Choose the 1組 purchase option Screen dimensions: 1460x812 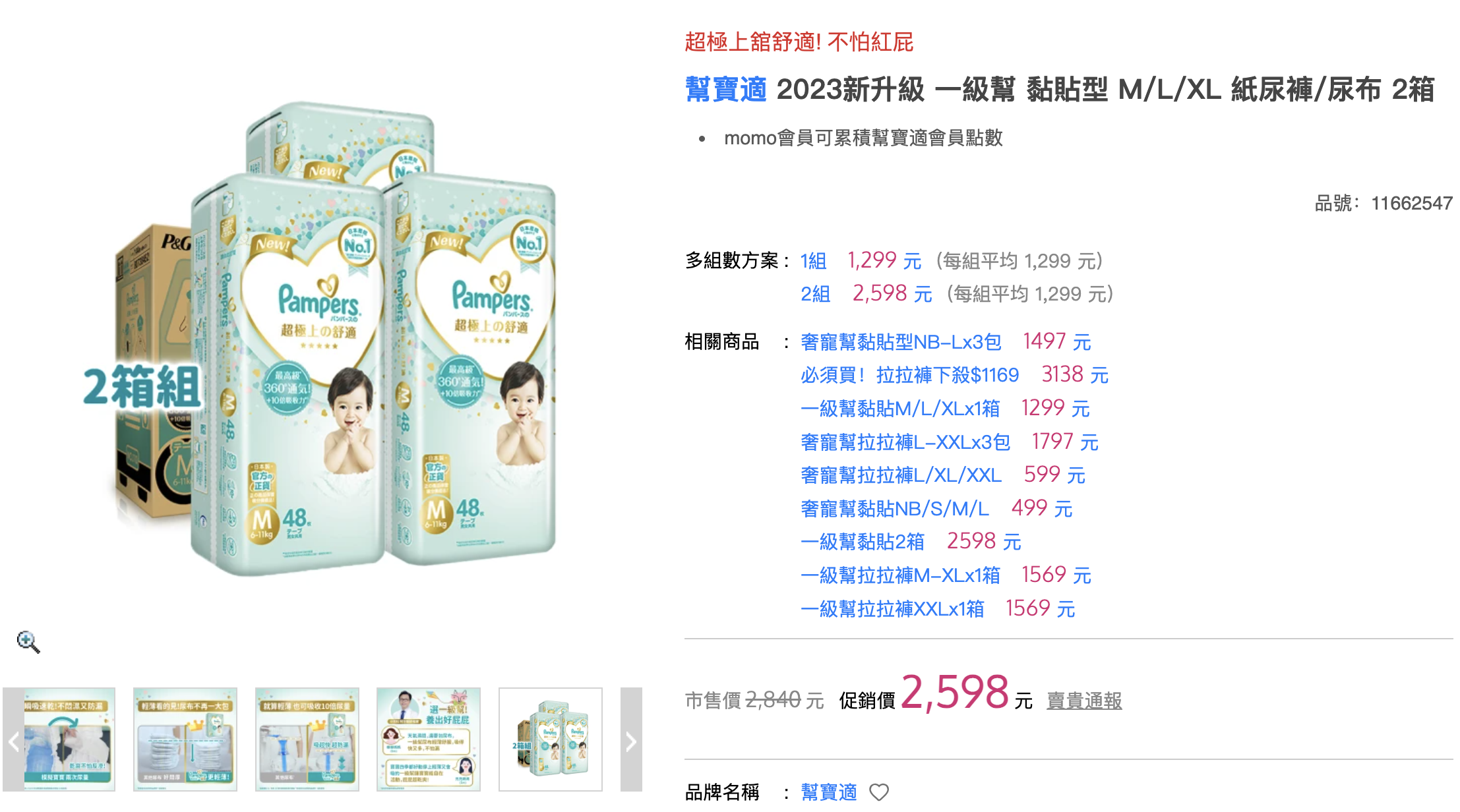pyautogui.click(x=814, y=261)
